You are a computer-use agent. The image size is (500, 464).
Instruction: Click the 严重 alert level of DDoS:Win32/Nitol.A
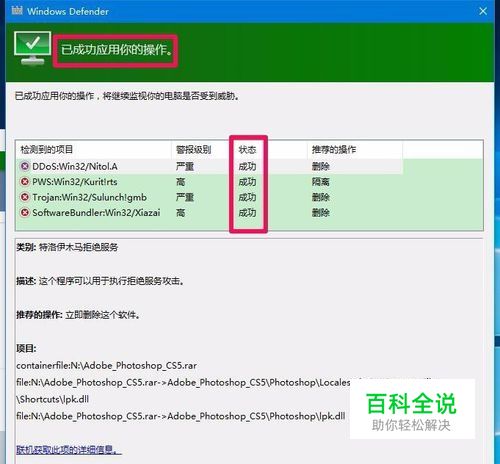pos(185,166)
